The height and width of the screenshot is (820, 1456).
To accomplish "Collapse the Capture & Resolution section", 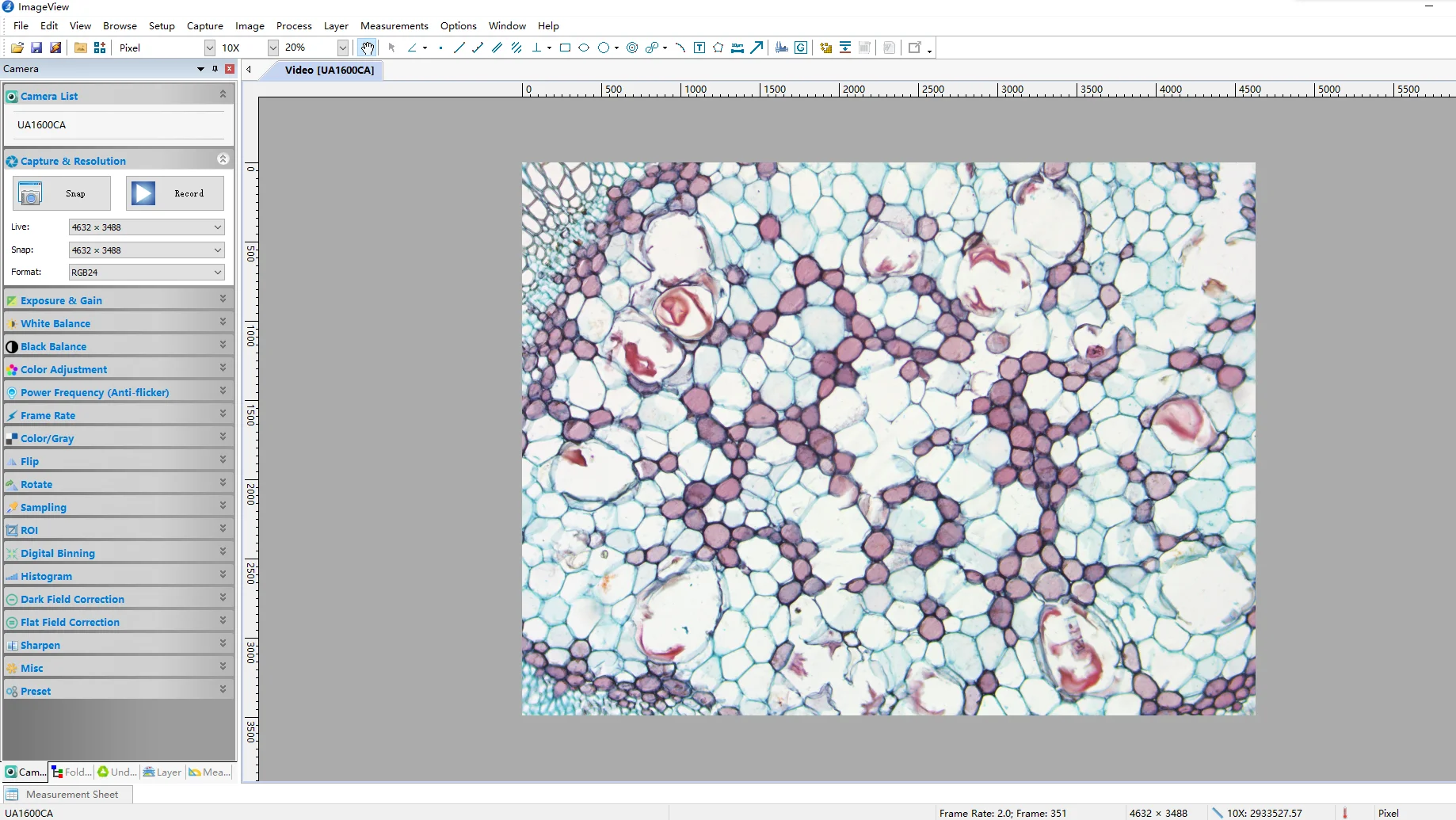I will (x=223, y=159).
